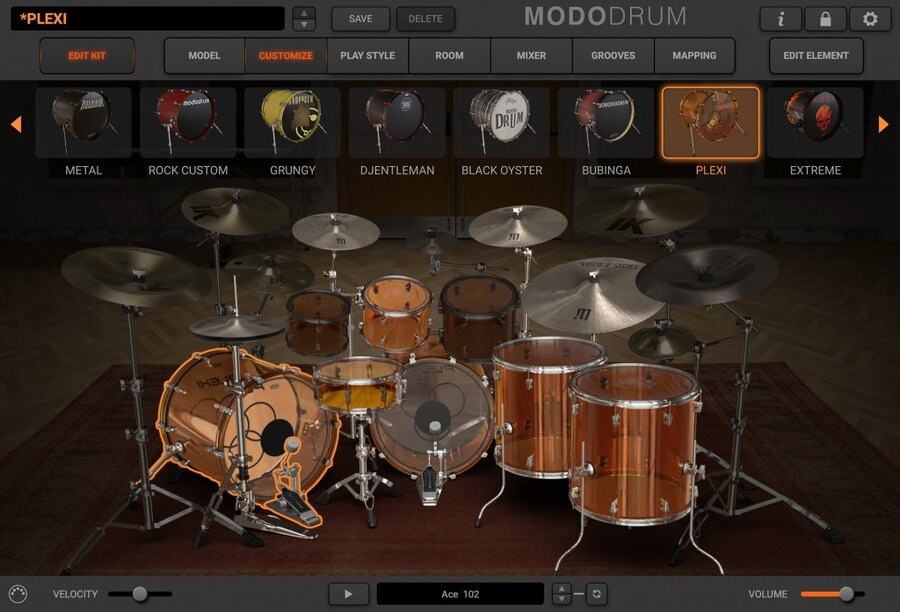Delete the current preset
Screen dimensions: 900x612
[x=425, y=18]
